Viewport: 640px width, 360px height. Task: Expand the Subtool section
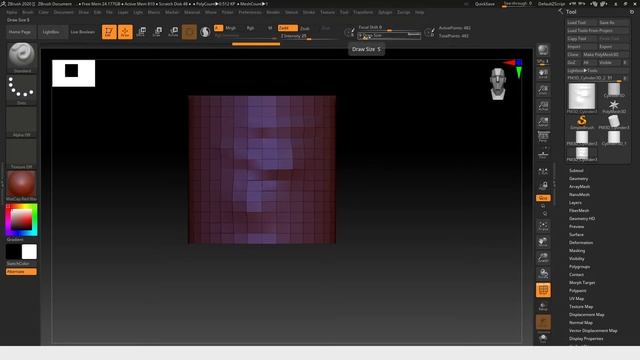click(x=576, y=171)
